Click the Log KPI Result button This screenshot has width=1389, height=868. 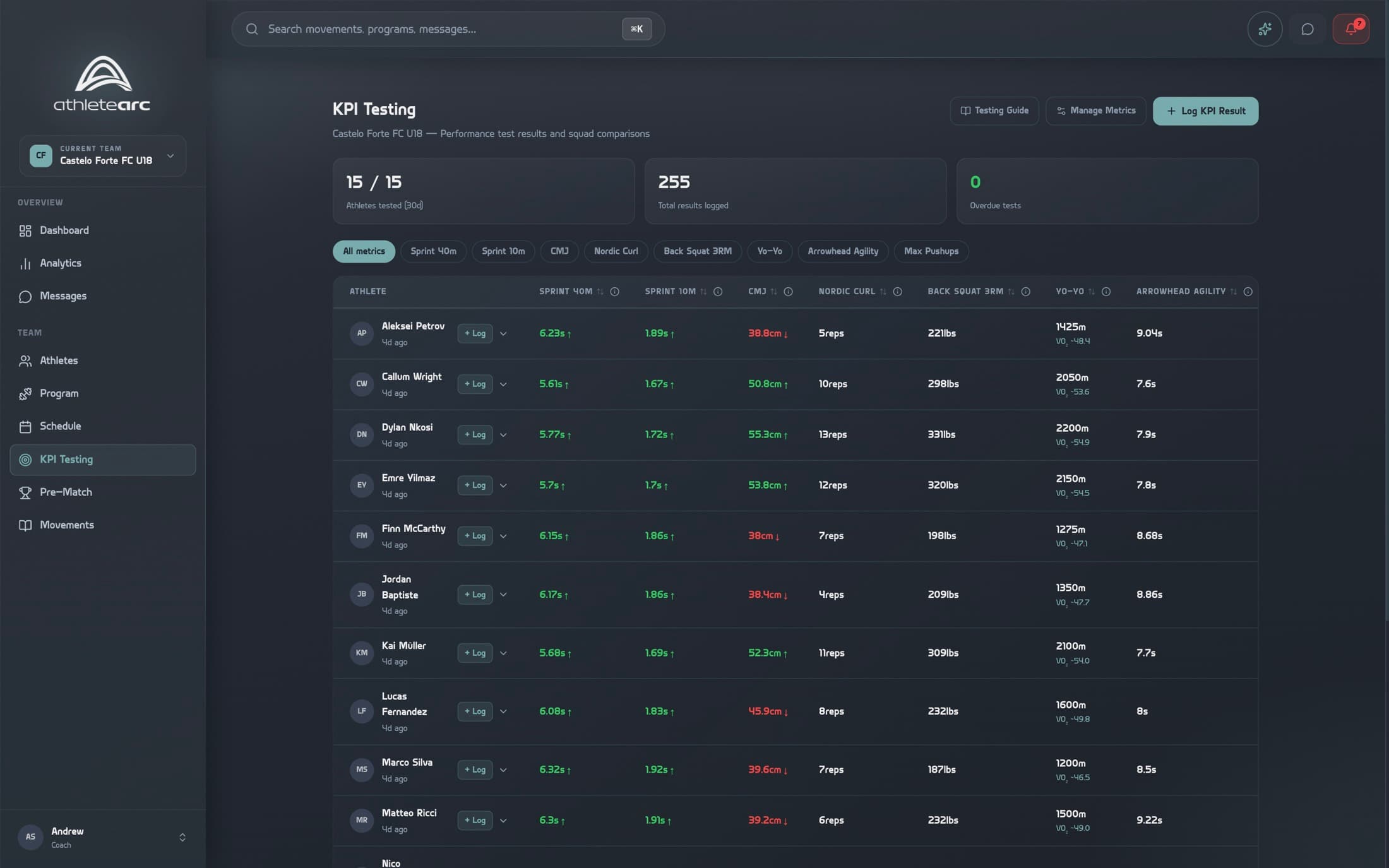(x=1205, y=111)
